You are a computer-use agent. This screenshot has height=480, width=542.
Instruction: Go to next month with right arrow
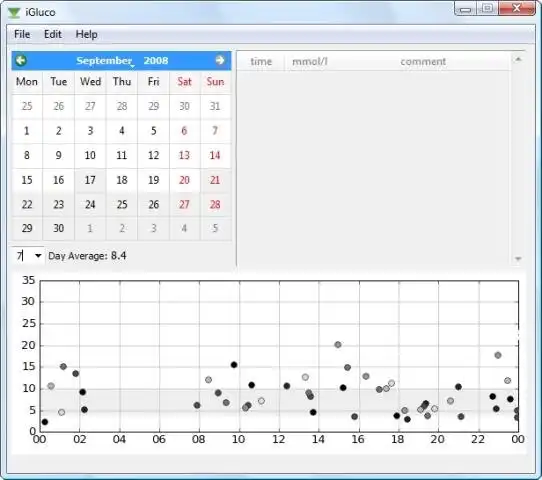[x=220, y=60]
